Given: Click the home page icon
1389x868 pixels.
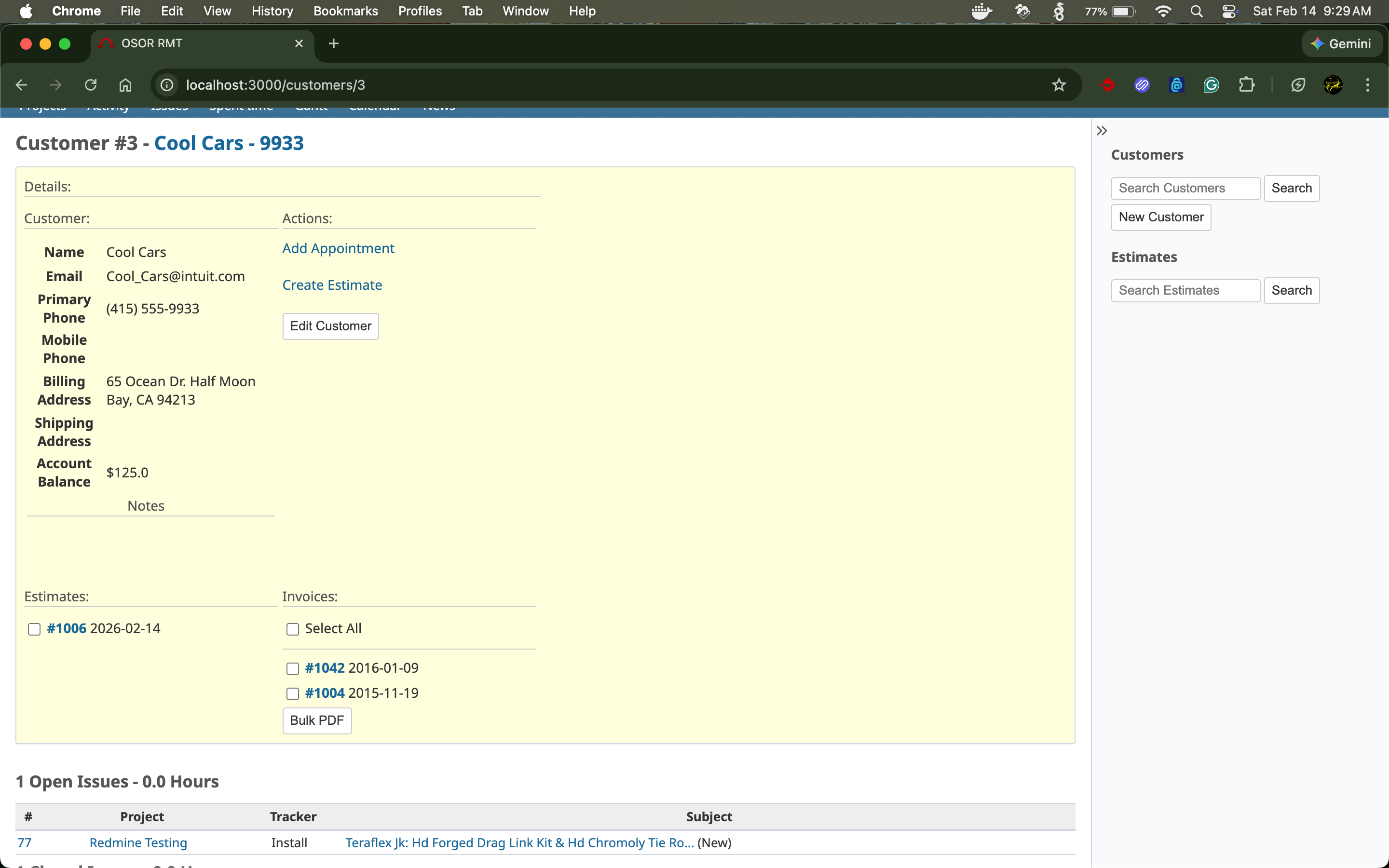Looking at the screenshot, I should click(x=125, y=85).
